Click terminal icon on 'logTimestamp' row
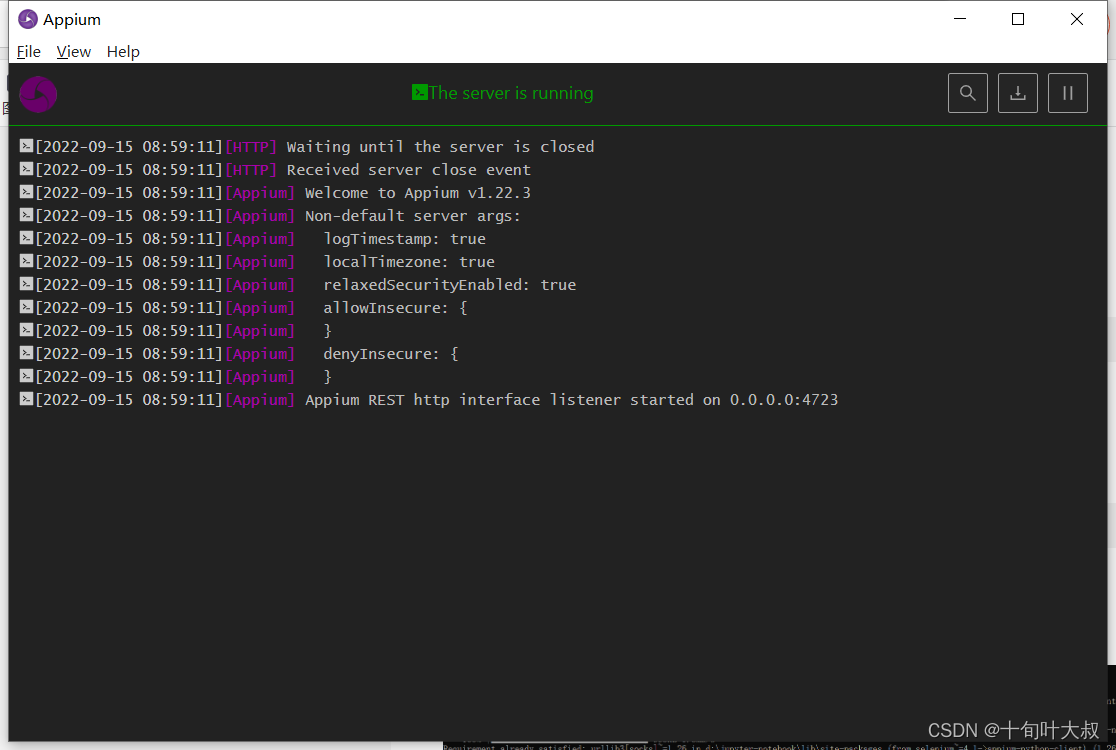 [26, 238]
